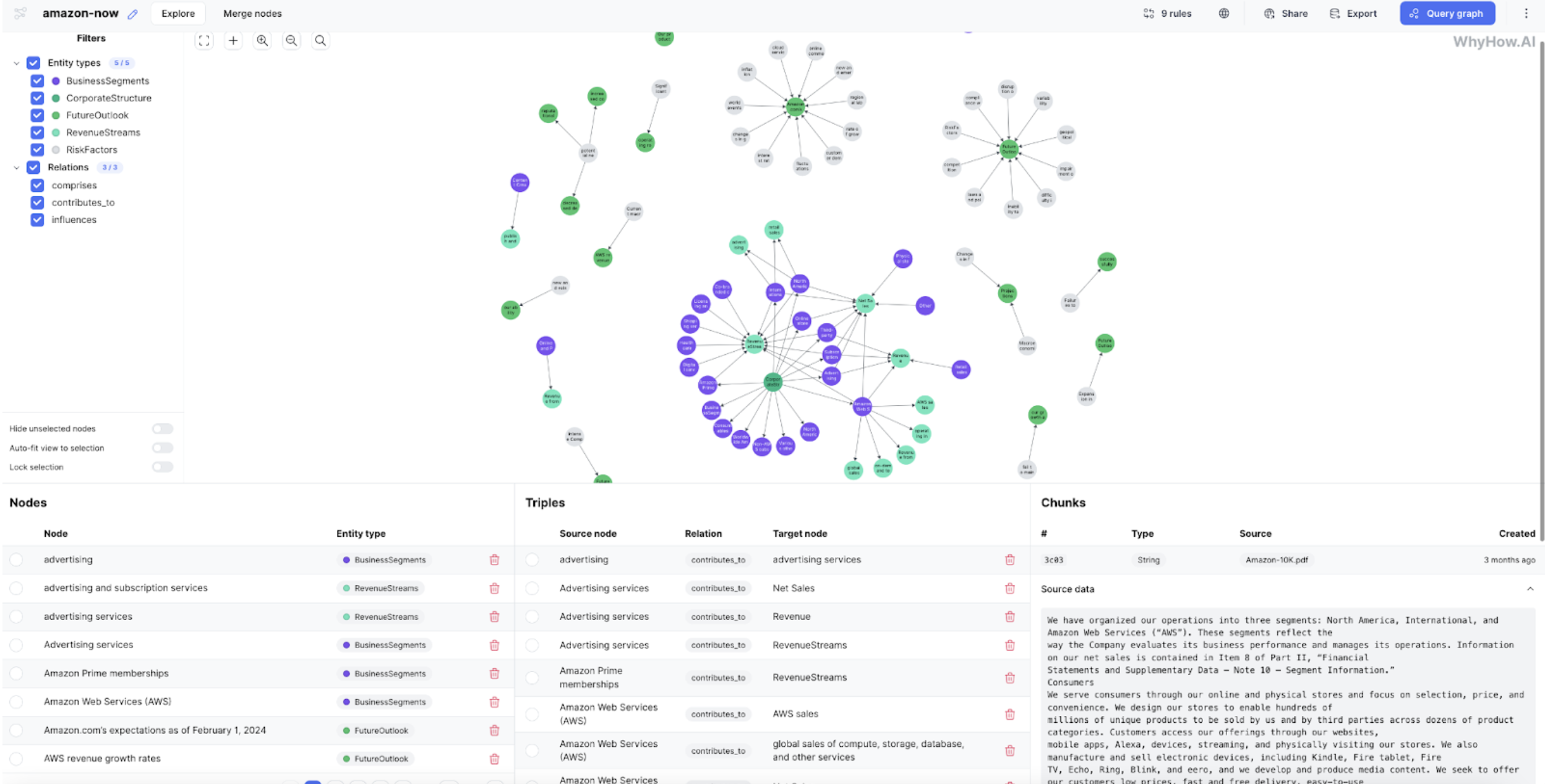Collapse the Source data panel in Chunks

coord(1531,589)
